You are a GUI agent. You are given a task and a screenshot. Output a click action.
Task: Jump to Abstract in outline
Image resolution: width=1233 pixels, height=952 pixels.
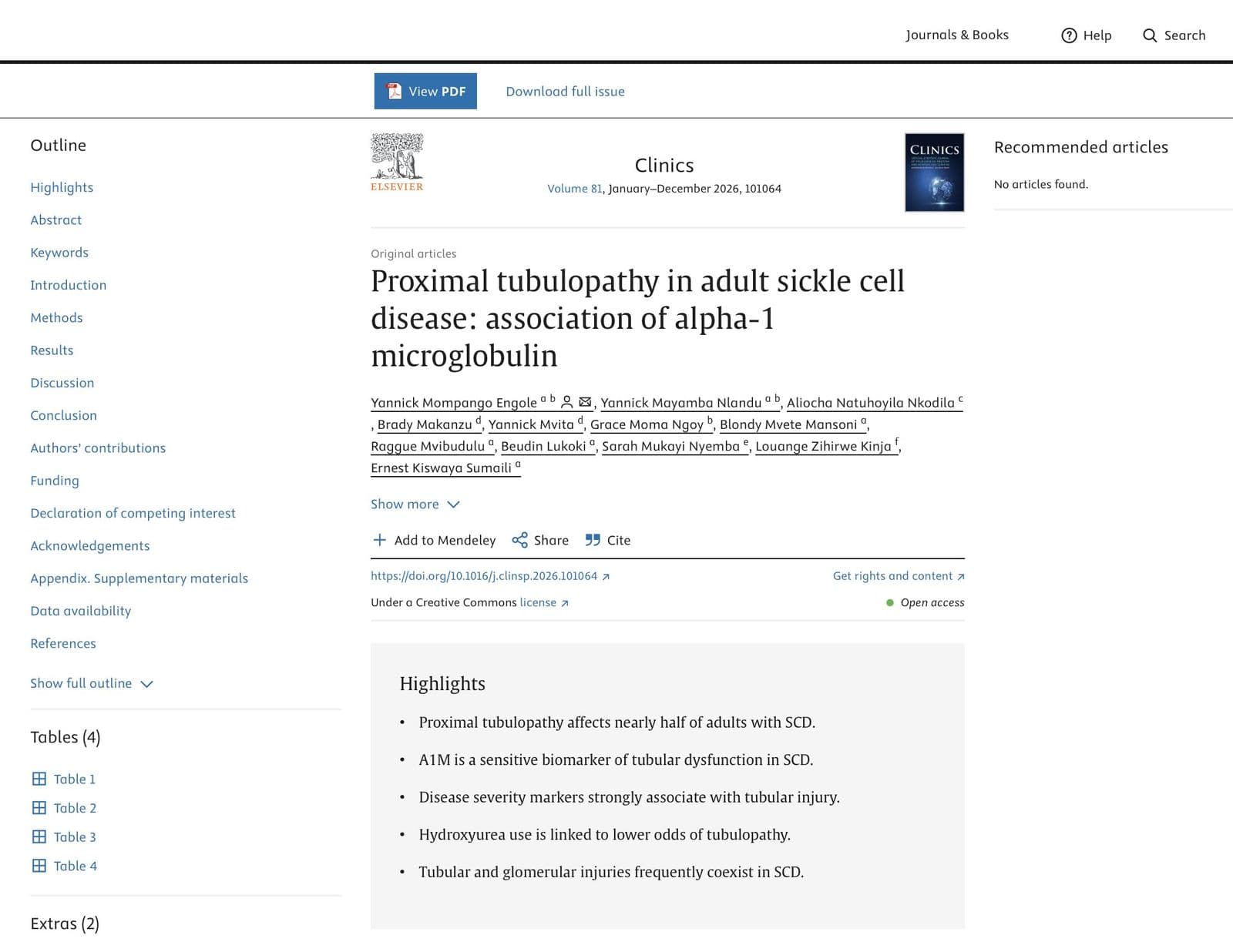(x=55, y=220)
